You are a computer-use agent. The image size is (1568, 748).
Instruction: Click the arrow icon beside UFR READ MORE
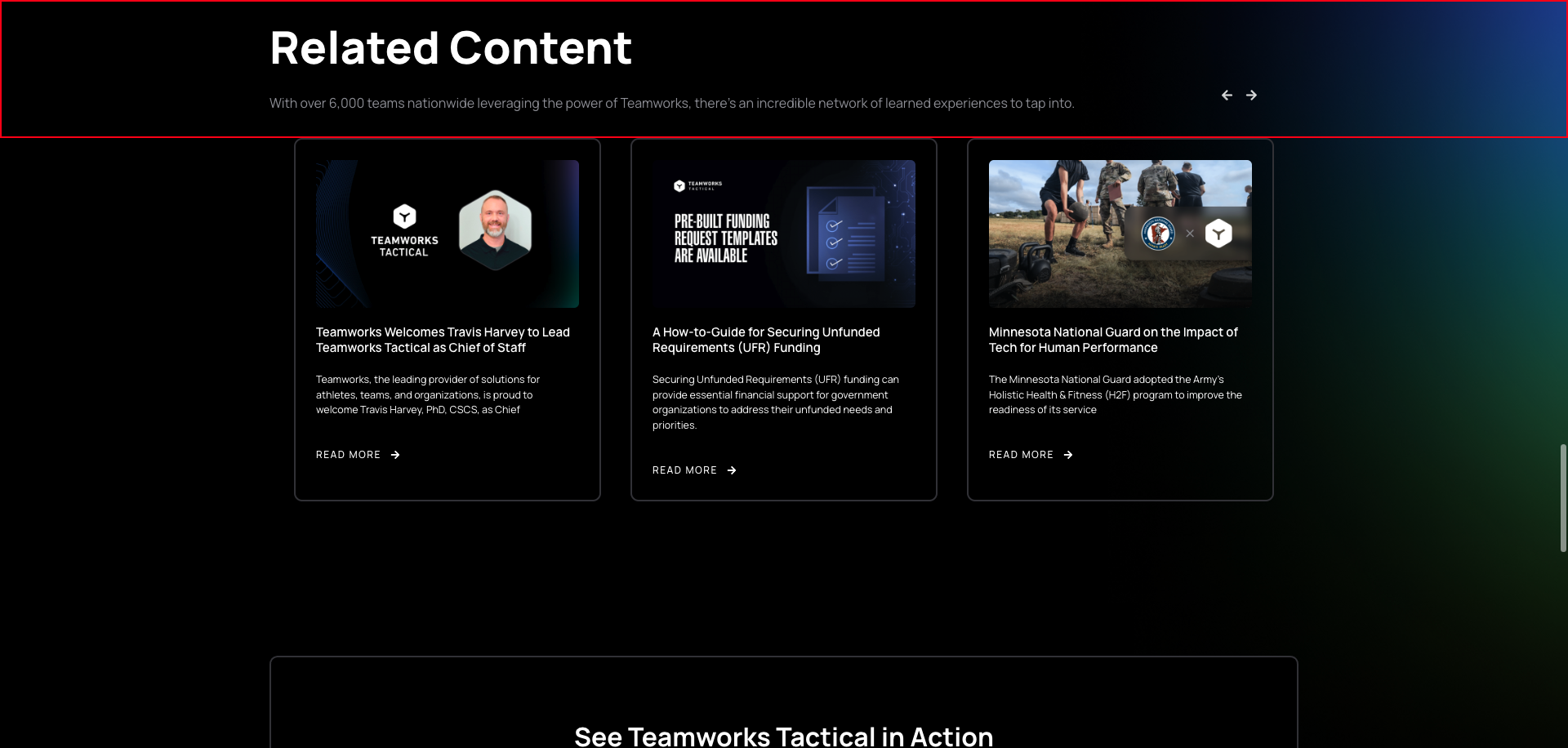point(731,470)
